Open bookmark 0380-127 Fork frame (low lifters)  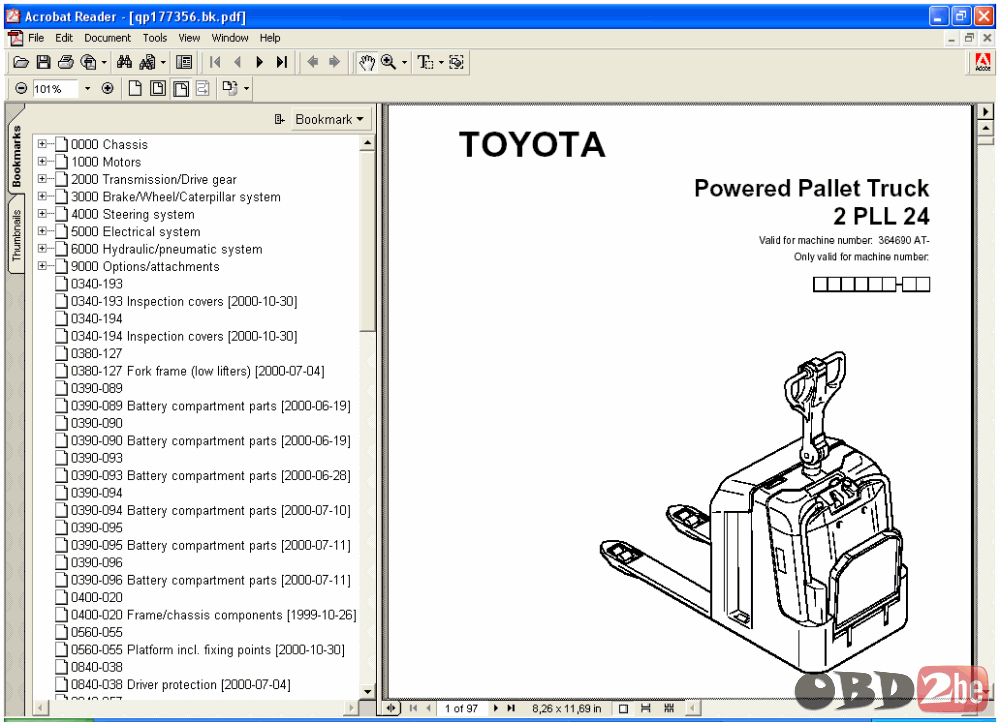[x=197, y=371]
